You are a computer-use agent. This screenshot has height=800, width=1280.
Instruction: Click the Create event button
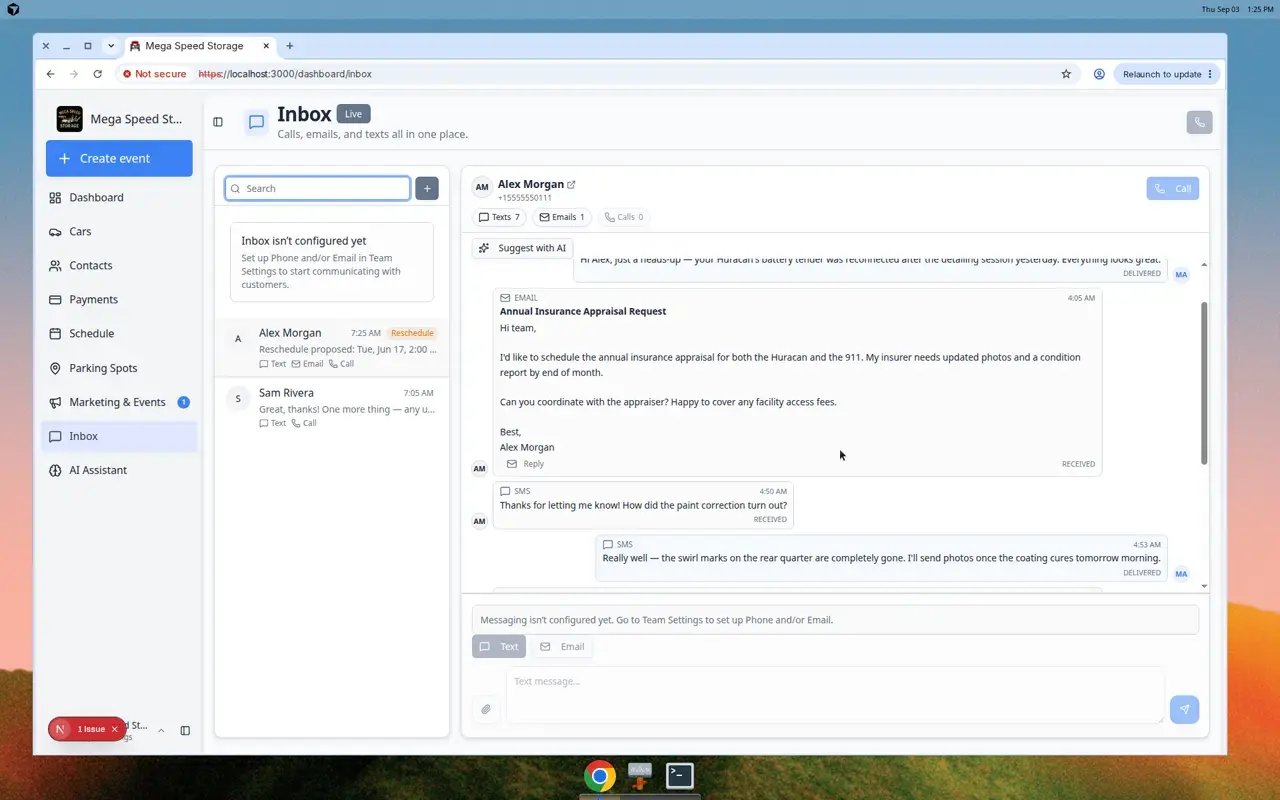point(119,158)
